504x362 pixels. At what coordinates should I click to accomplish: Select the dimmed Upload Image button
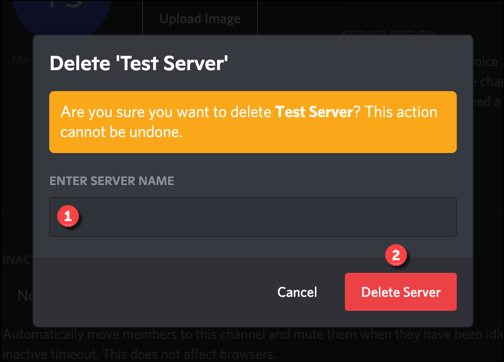200,19
